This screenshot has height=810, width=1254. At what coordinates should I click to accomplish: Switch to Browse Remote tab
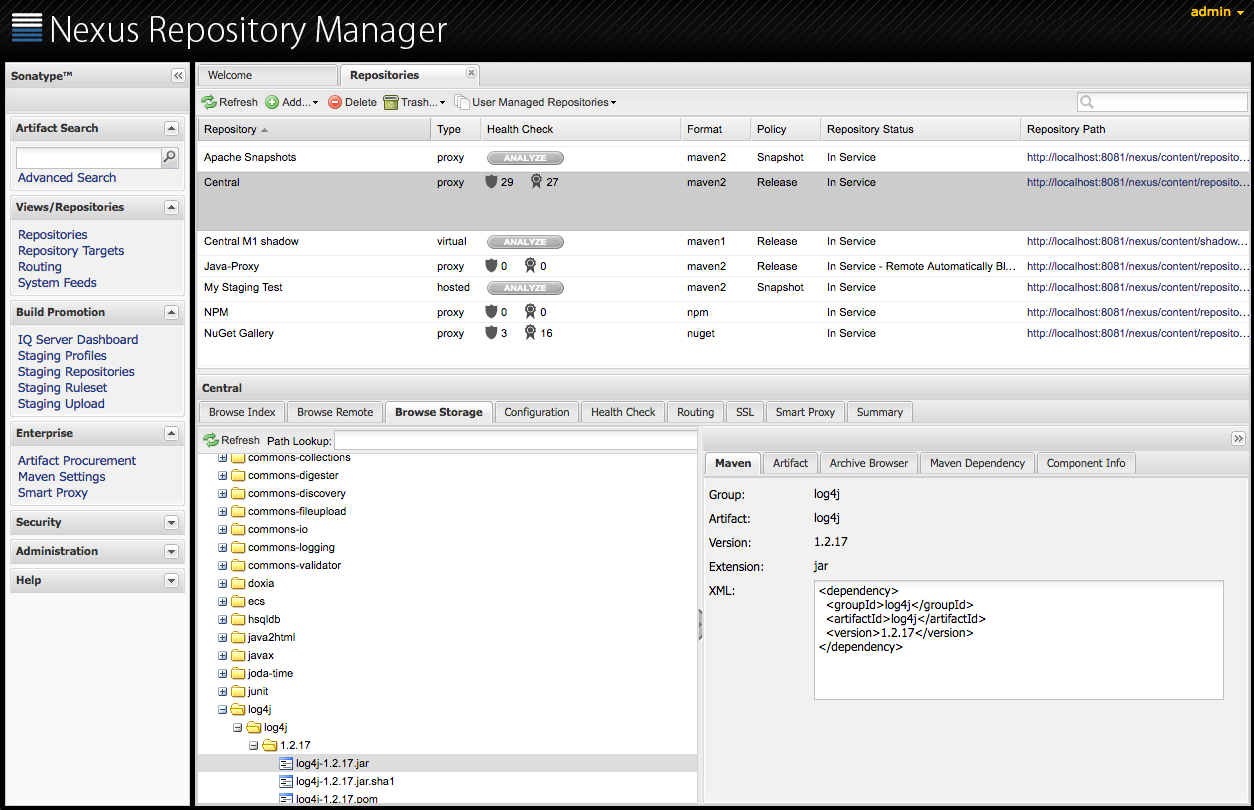(x=335, y=412)
